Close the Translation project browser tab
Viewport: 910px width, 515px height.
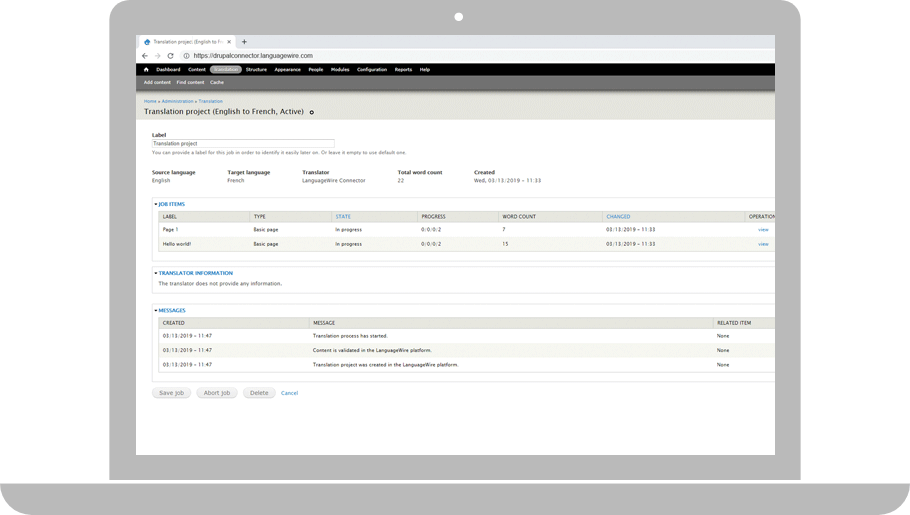pyautogui.click(x=229, y=42)
